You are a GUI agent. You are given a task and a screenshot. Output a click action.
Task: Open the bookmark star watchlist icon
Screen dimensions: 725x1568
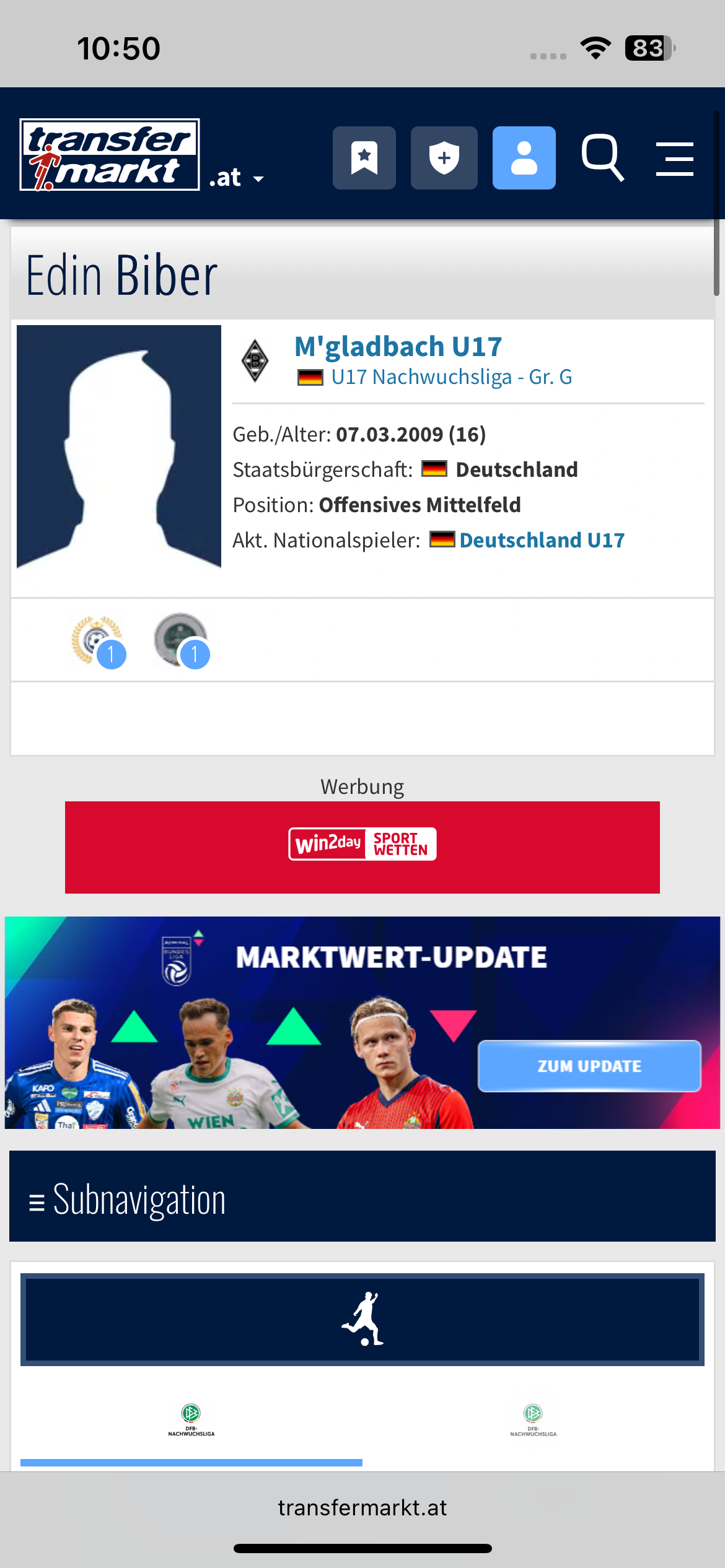[364, 158]
